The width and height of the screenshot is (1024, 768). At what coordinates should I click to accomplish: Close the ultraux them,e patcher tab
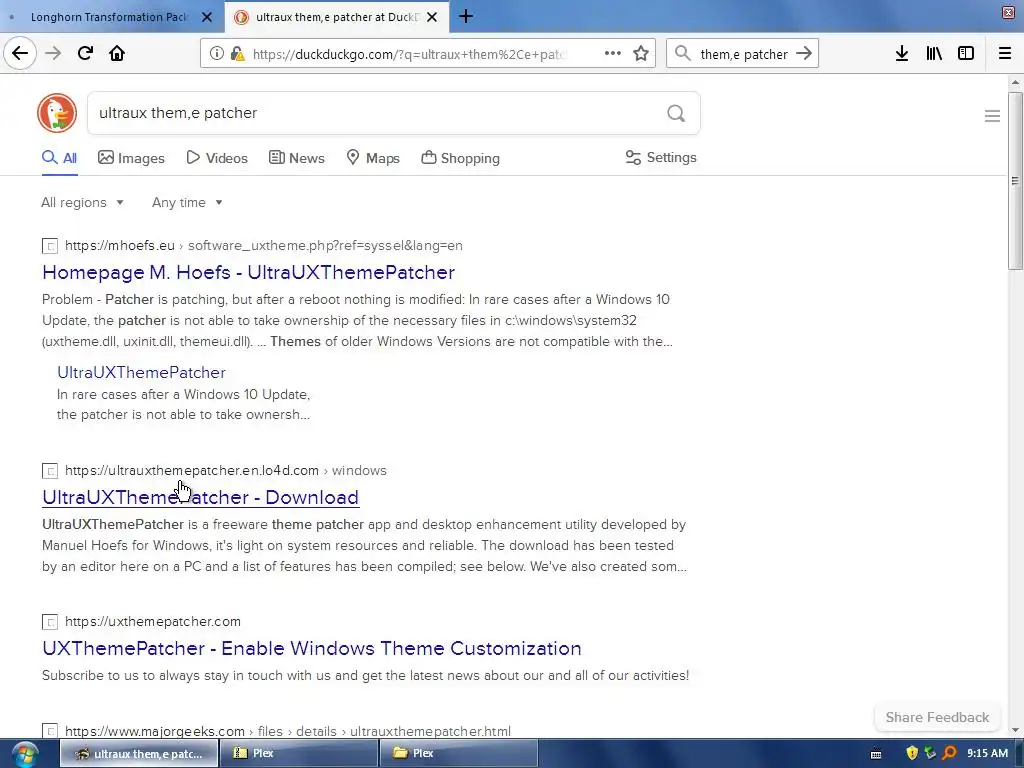[x=432, y=17]
